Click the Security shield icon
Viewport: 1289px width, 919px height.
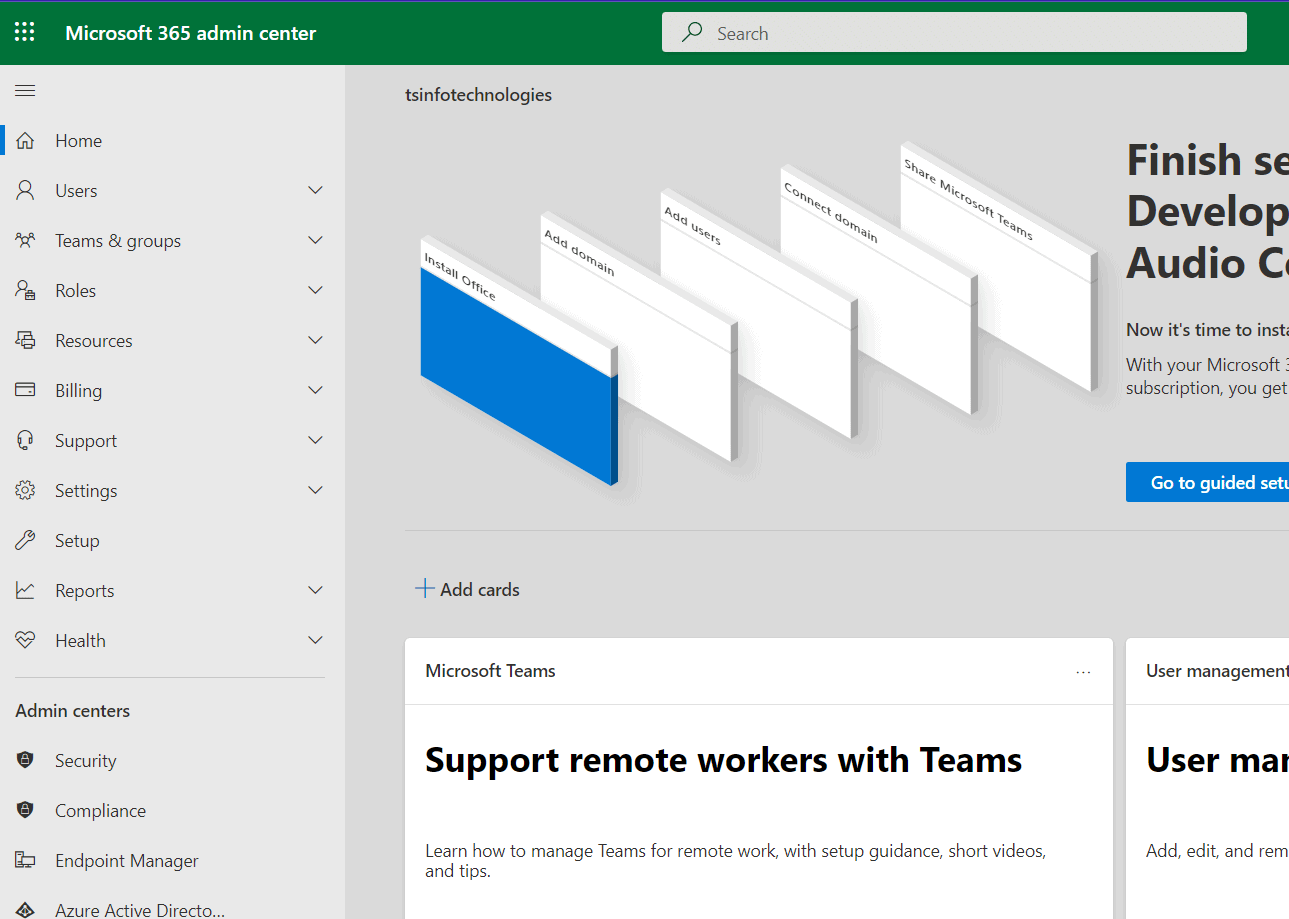click(x=25, y=761)
